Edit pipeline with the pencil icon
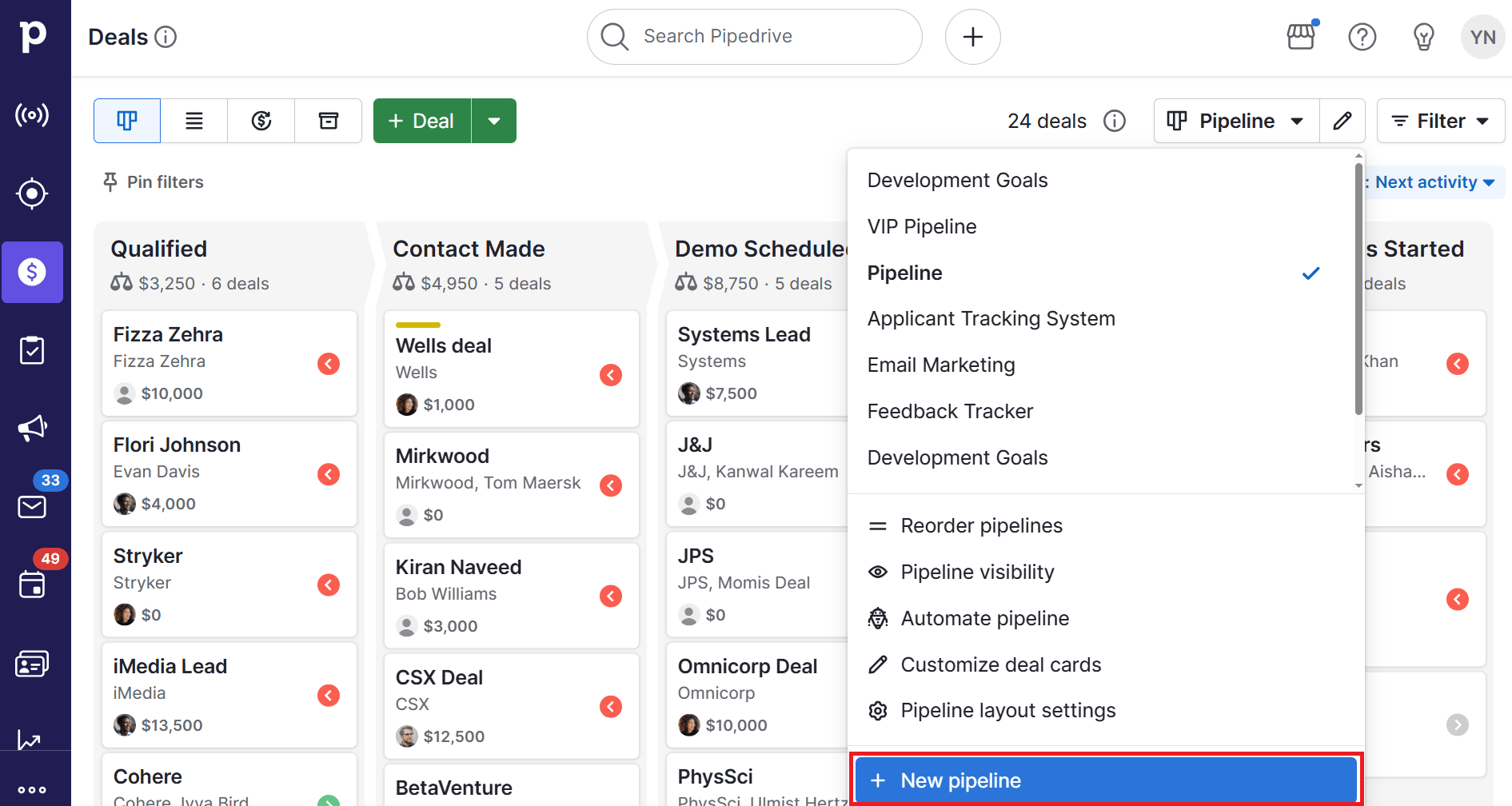This screenshot has height=806, width=1512. (1342, 121)
